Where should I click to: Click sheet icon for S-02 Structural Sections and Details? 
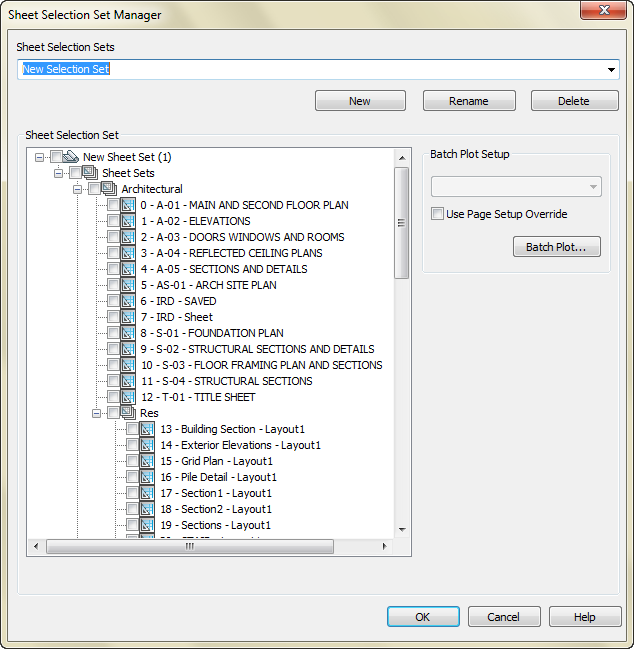pyautogui.click(x=128, y=349)
